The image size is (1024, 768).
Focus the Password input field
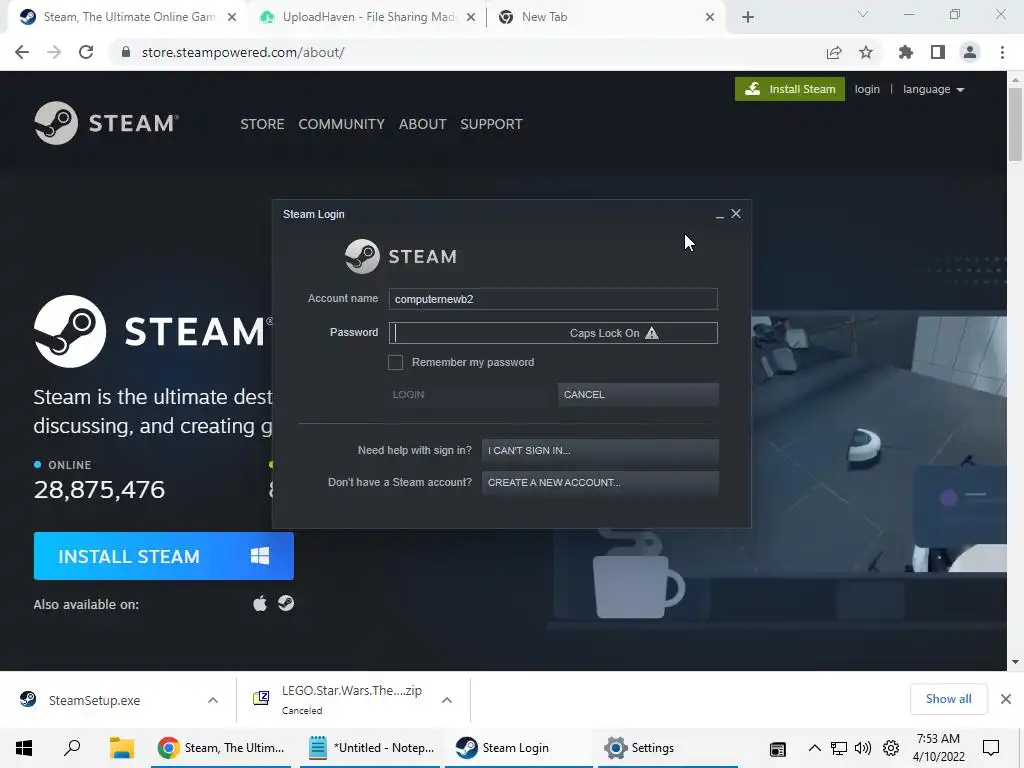553,333
